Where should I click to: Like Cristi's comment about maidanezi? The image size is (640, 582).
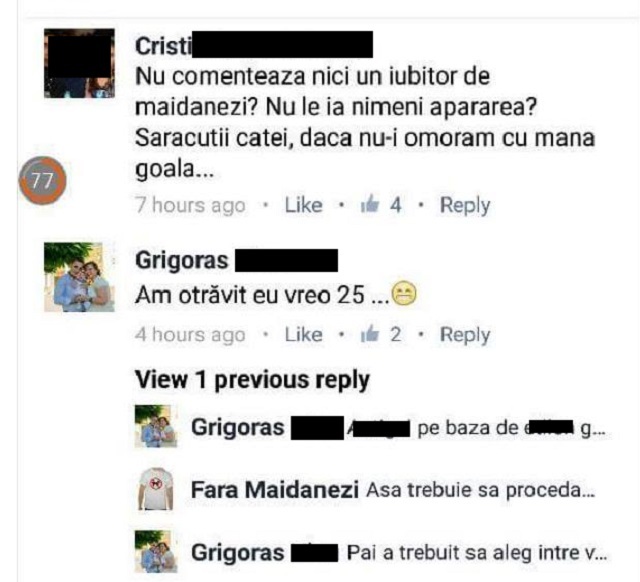[303, 205]
